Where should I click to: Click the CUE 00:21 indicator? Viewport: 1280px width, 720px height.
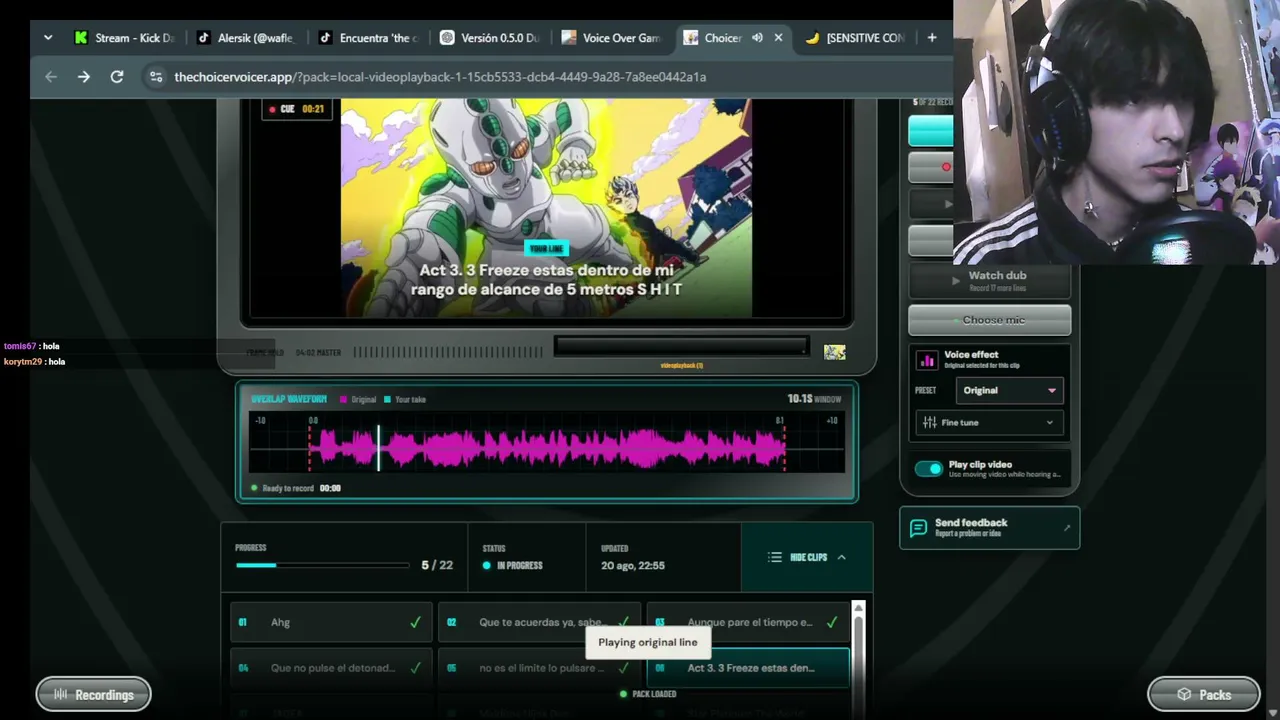[x=297, y=109]
